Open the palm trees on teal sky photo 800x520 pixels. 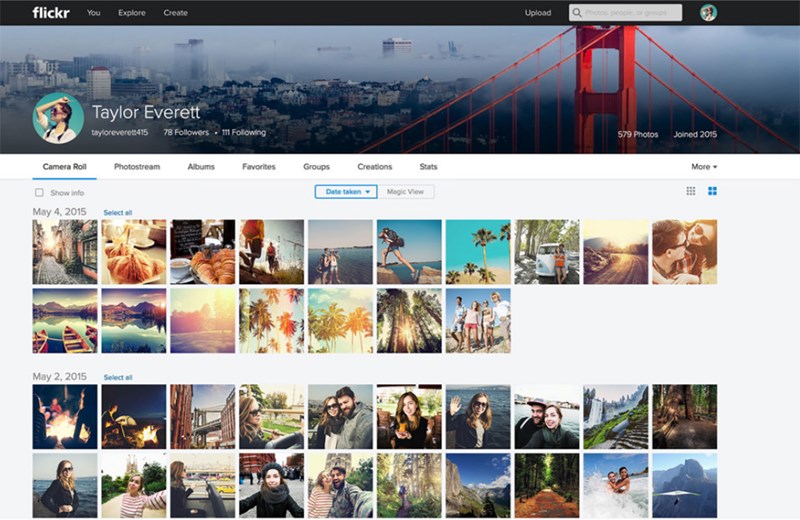click(478, 252)
